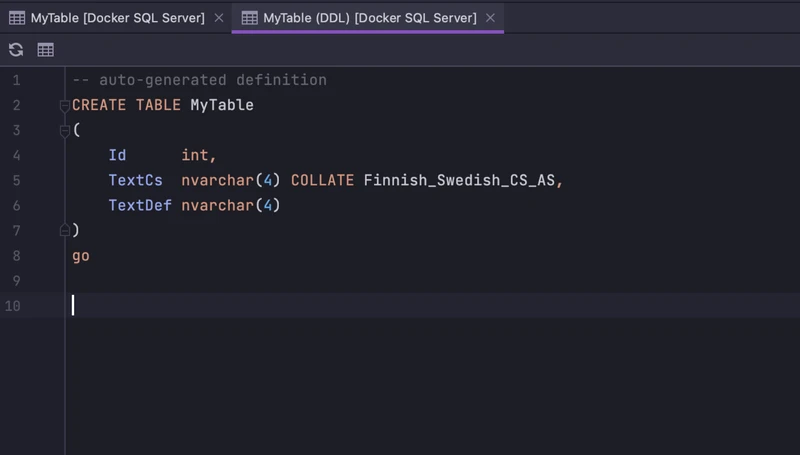Click the table icon on the first MyTable tab
The width and height of the screenshot is (800, 455).
(x=17, y=18)
